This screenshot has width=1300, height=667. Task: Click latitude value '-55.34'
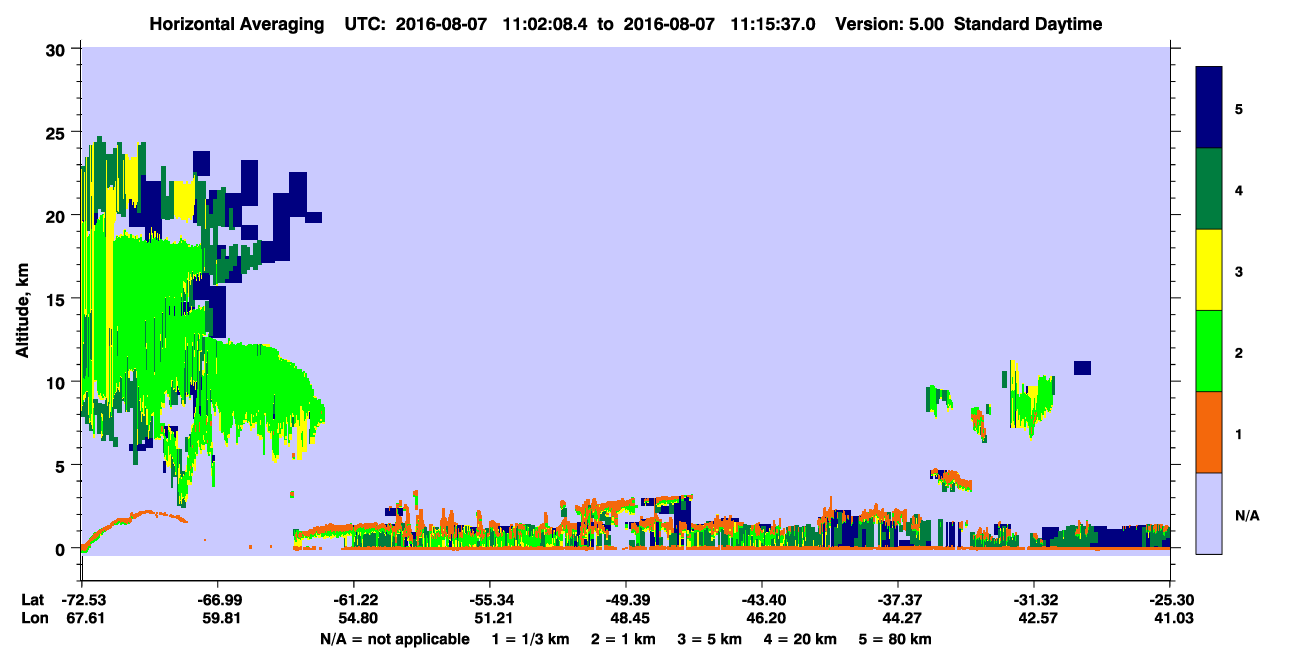(x=489, y=599)
